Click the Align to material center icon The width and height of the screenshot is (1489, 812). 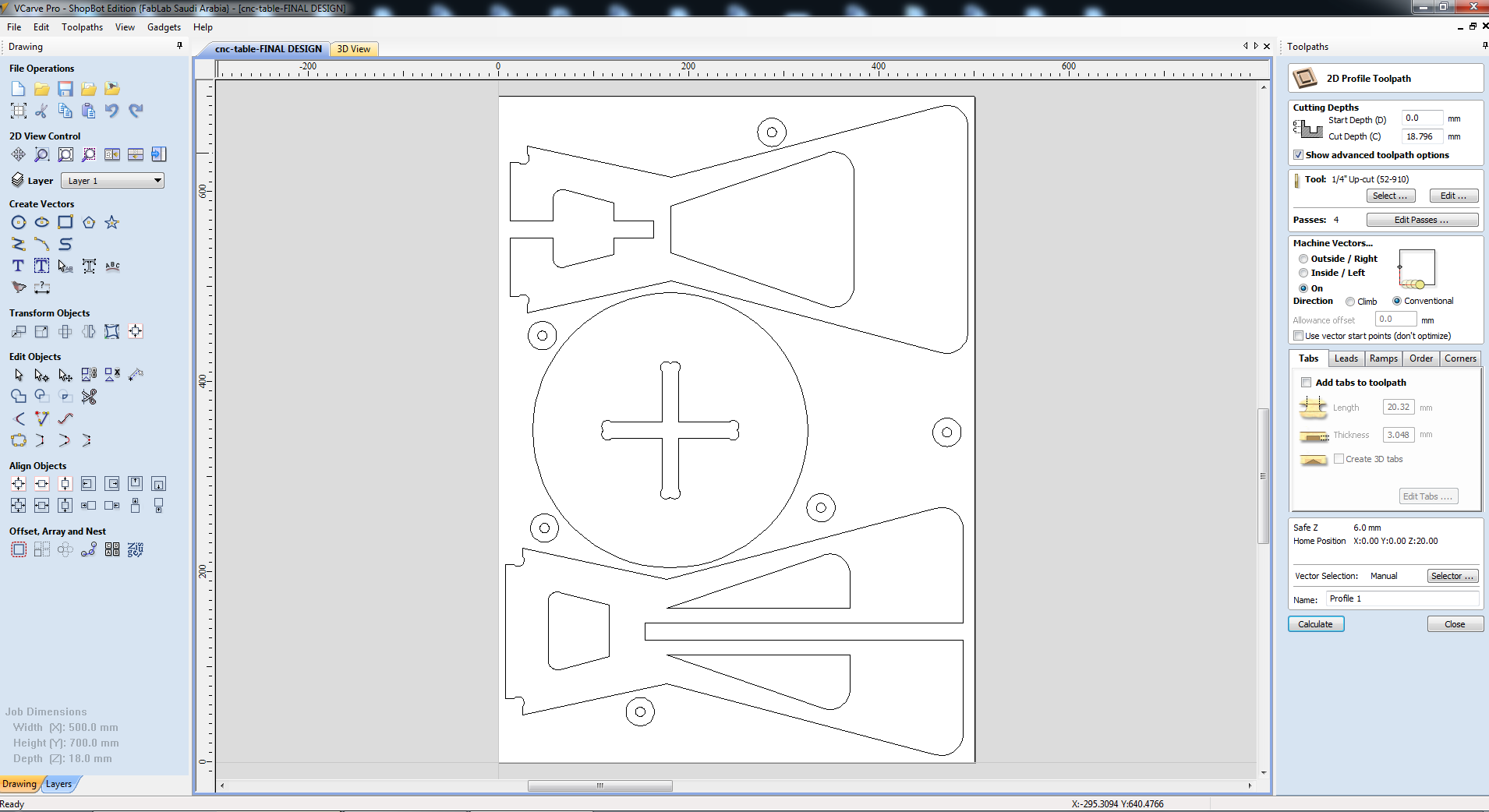(19, 484)
